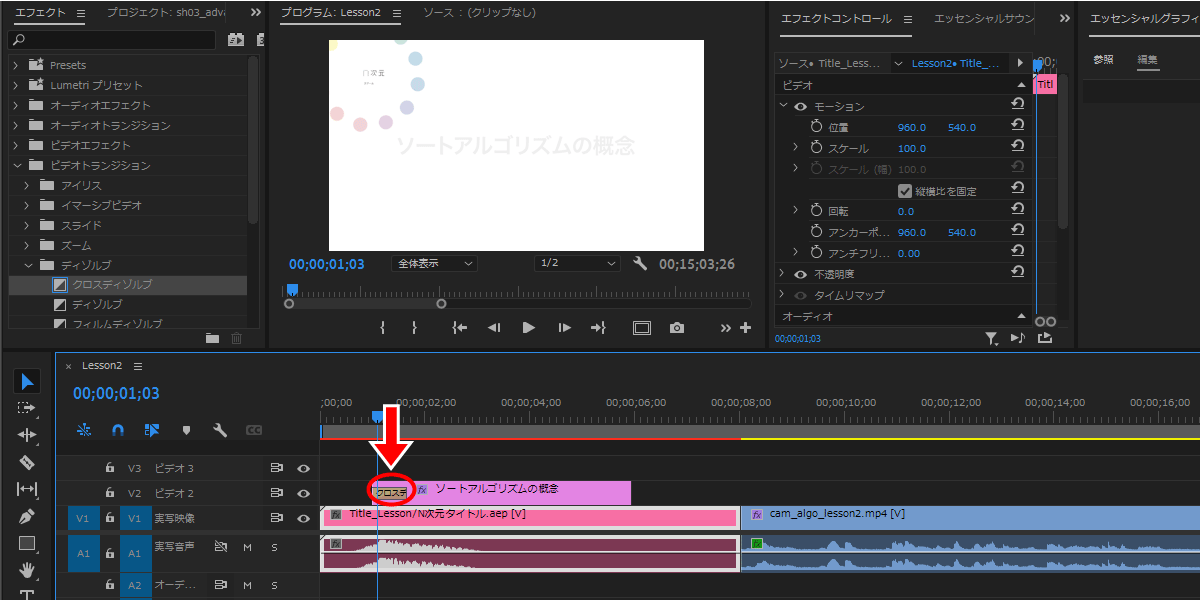
Task: Select the Razor tool
Action: [x=27, y=462]
